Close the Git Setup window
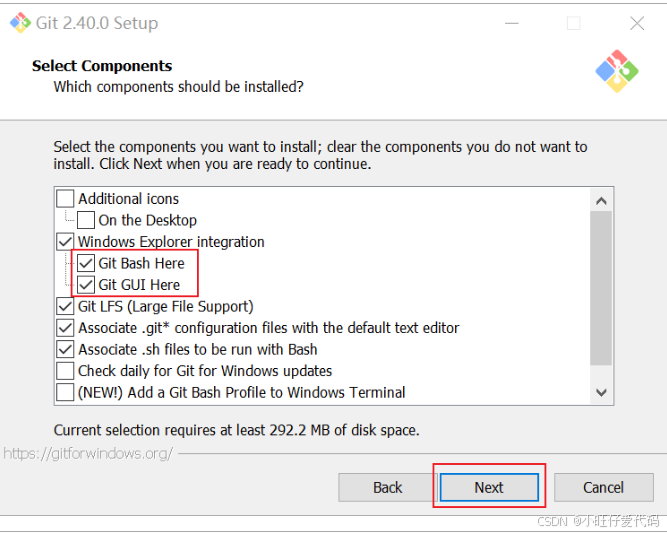 637,23
